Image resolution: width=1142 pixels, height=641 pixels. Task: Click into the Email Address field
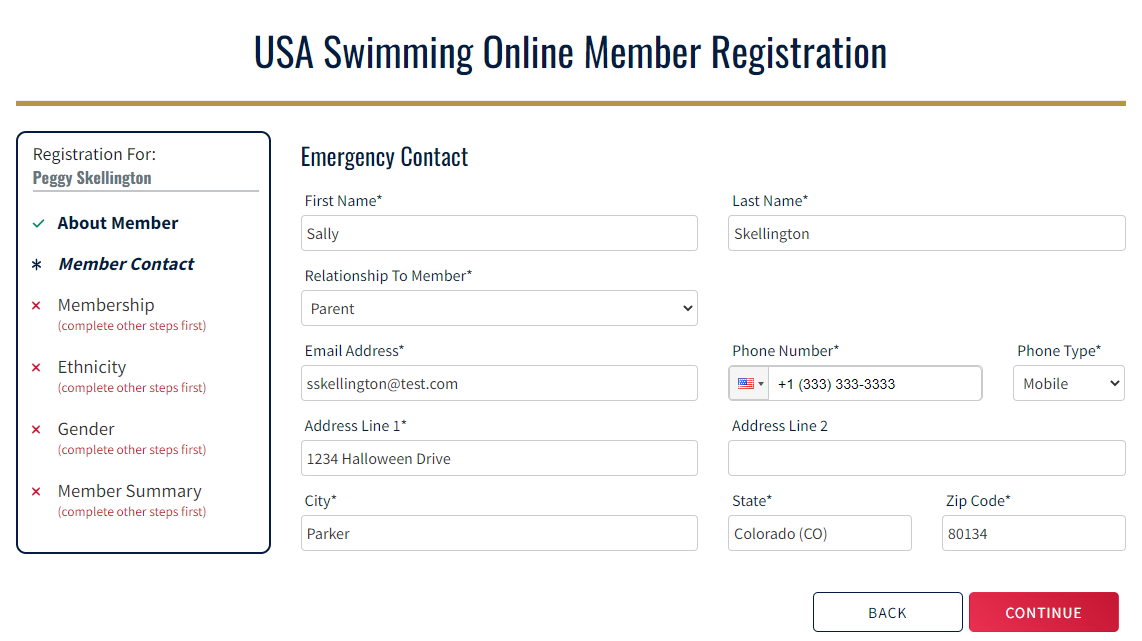coord(499,384)
